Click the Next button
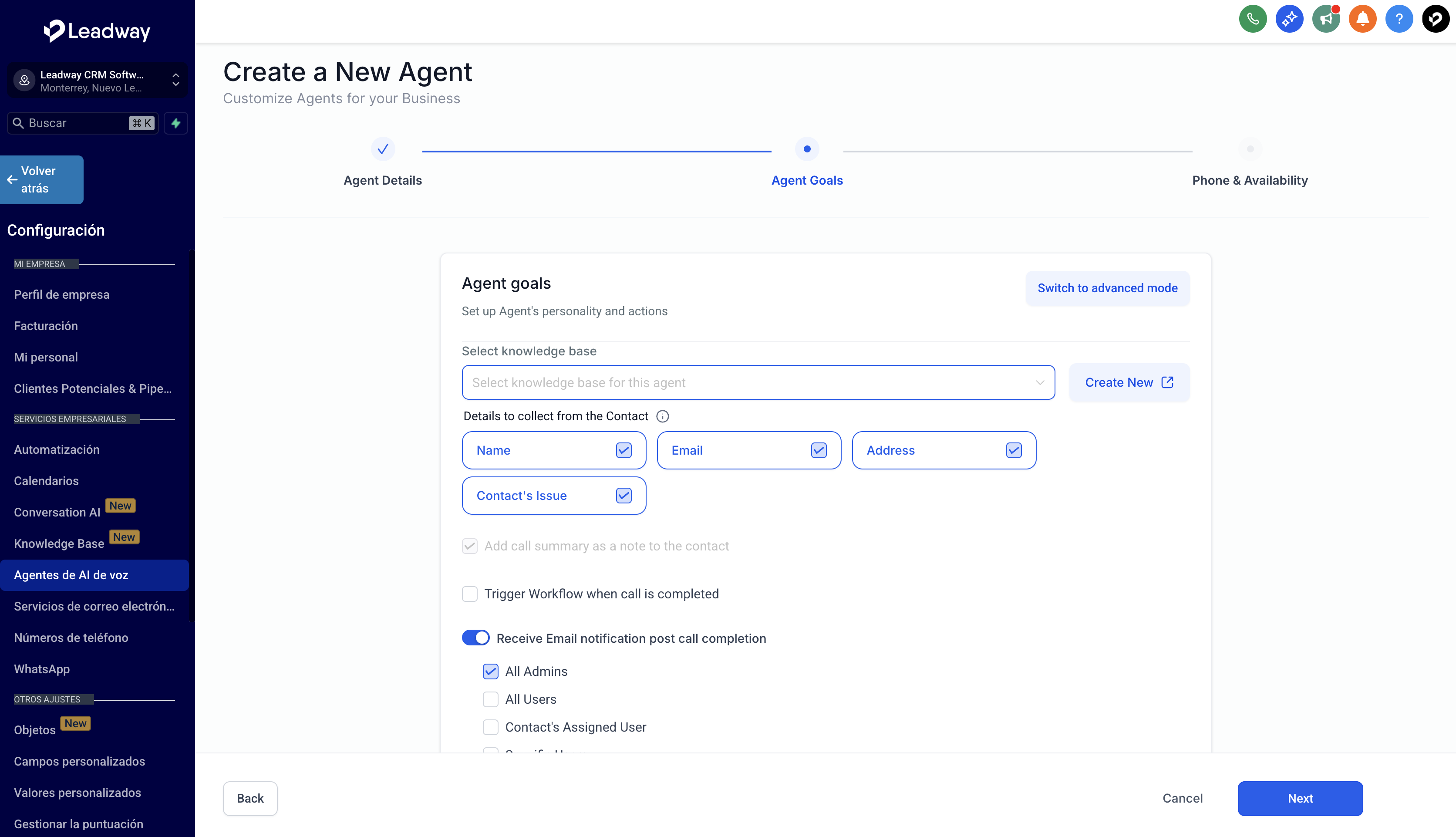Viewport: 1456px width, 837px height. 1300,799
